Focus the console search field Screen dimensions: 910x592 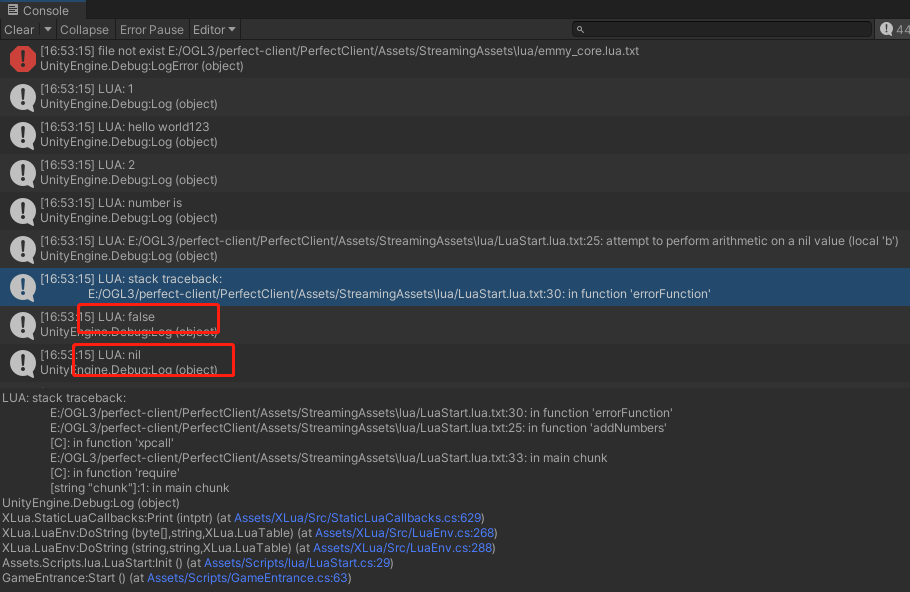pyautogui.click(x=722, y=29)
